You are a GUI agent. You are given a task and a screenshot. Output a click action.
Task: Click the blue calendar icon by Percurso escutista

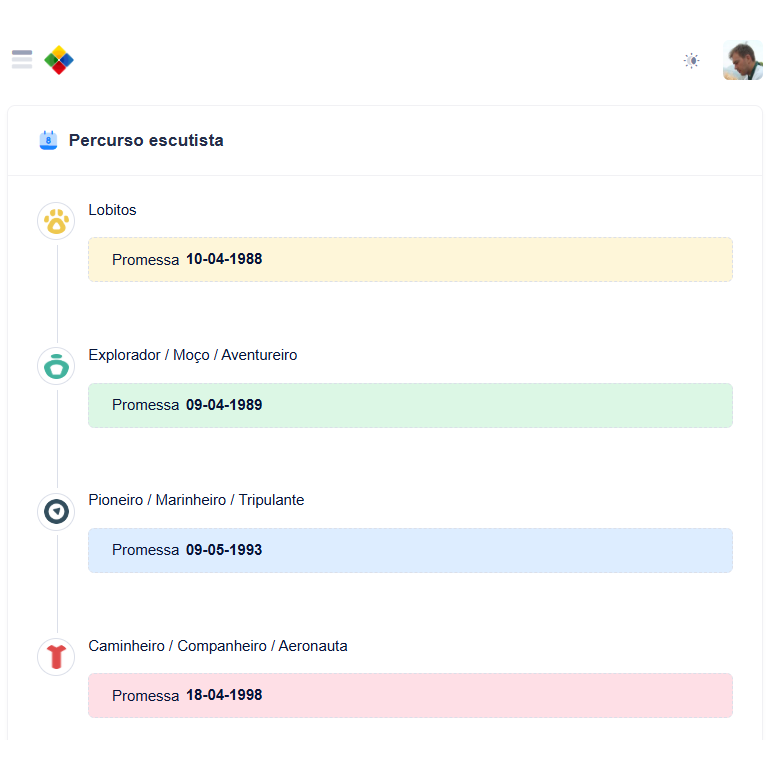pos(48,140)
